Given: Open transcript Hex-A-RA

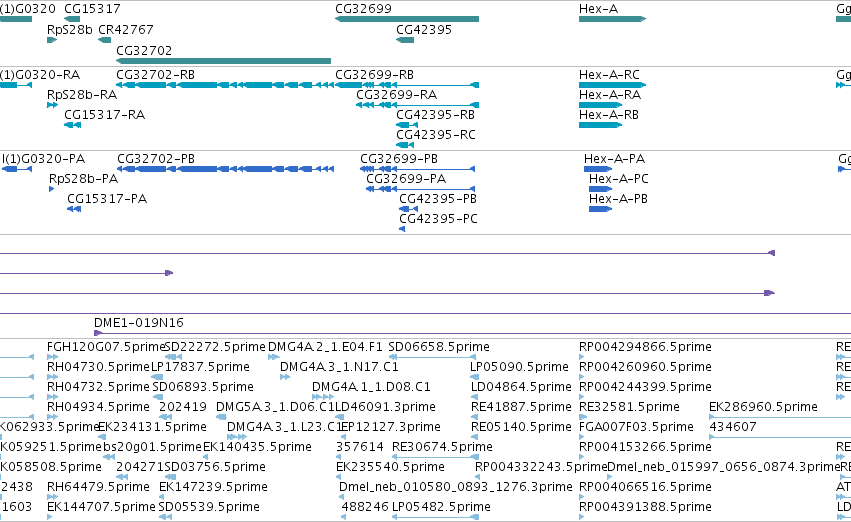Looking at the screenshot, I should coord(609,95).
